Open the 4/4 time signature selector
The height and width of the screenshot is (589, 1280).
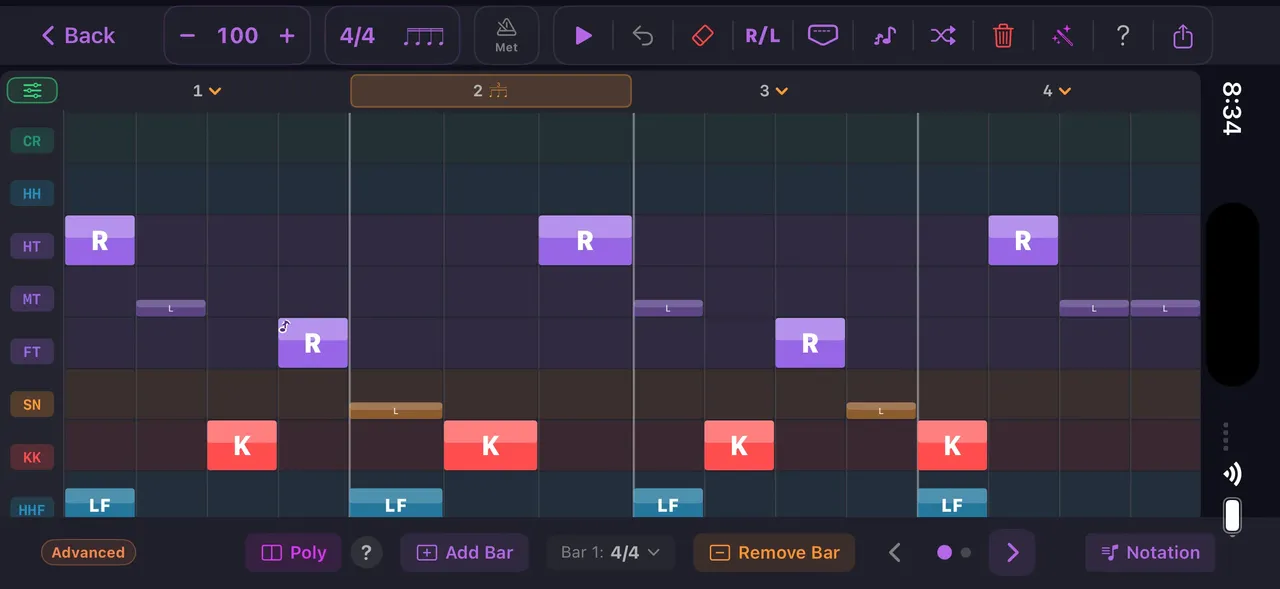point(357,36)
